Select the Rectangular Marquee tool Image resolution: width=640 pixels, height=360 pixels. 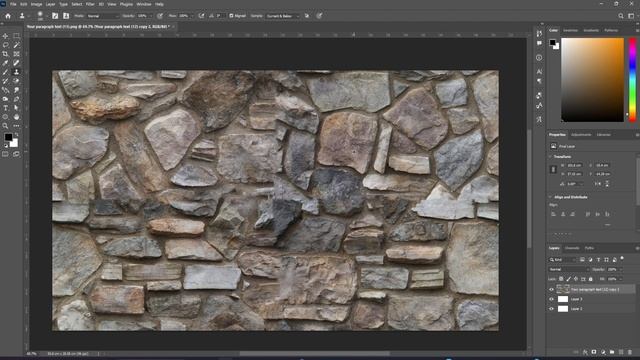point(16,36)
